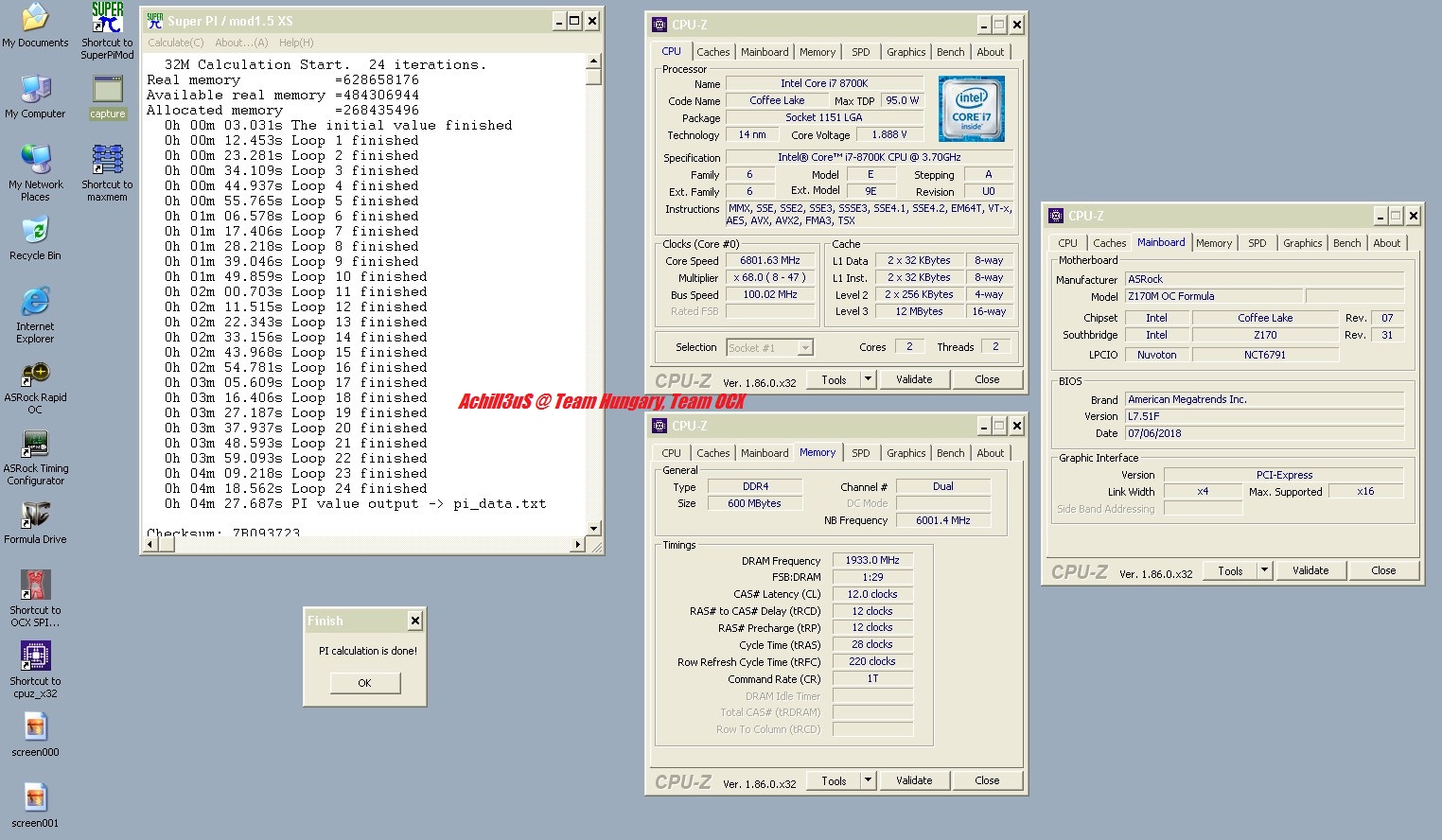Image resolution: width=1442 pixels, height=840 pixels.
Task: Open the About menu in Super PI
Action: click(x=241, y=43)
